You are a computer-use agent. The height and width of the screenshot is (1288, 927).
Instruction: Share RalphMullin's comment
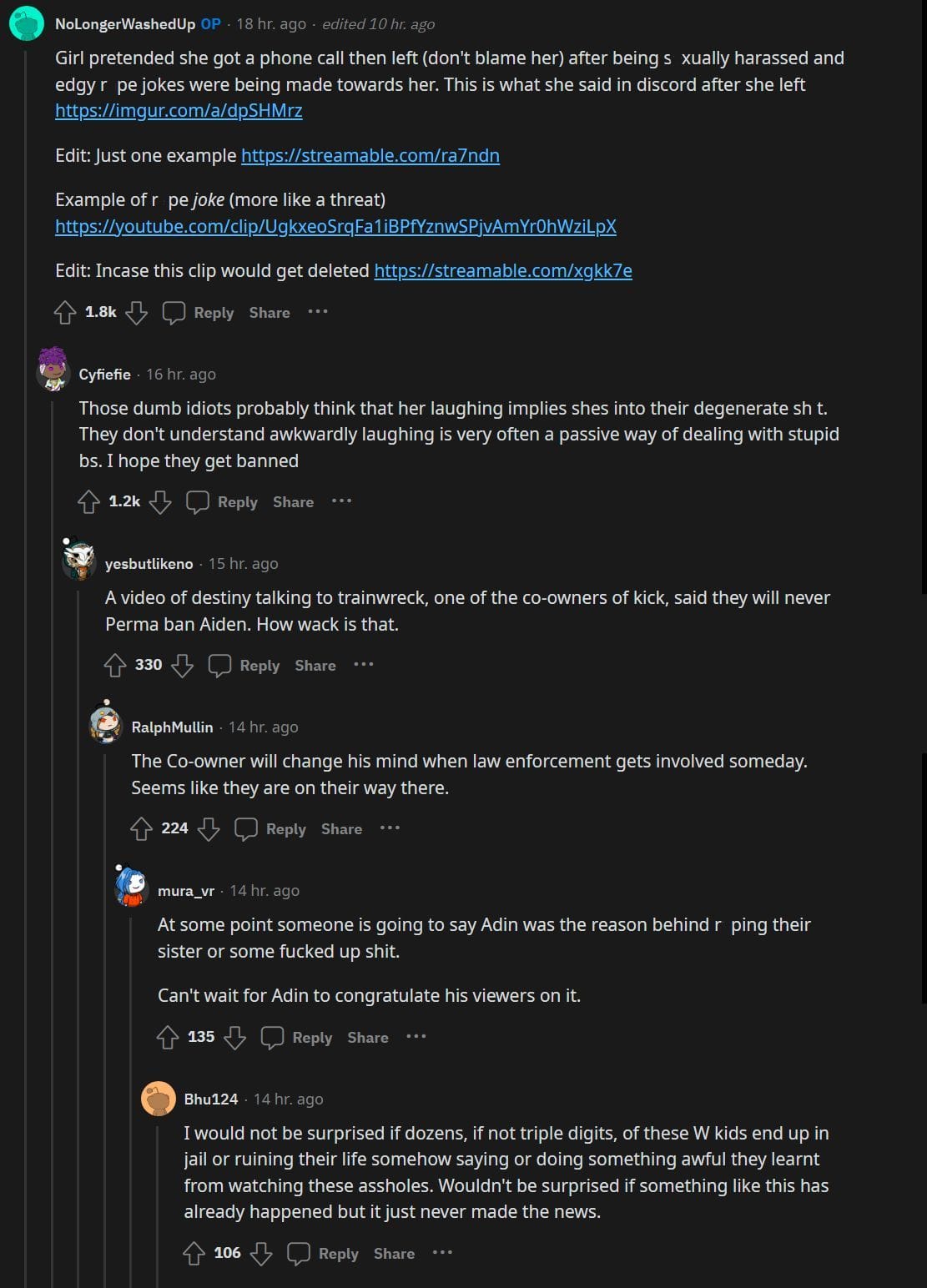point(341,829)
